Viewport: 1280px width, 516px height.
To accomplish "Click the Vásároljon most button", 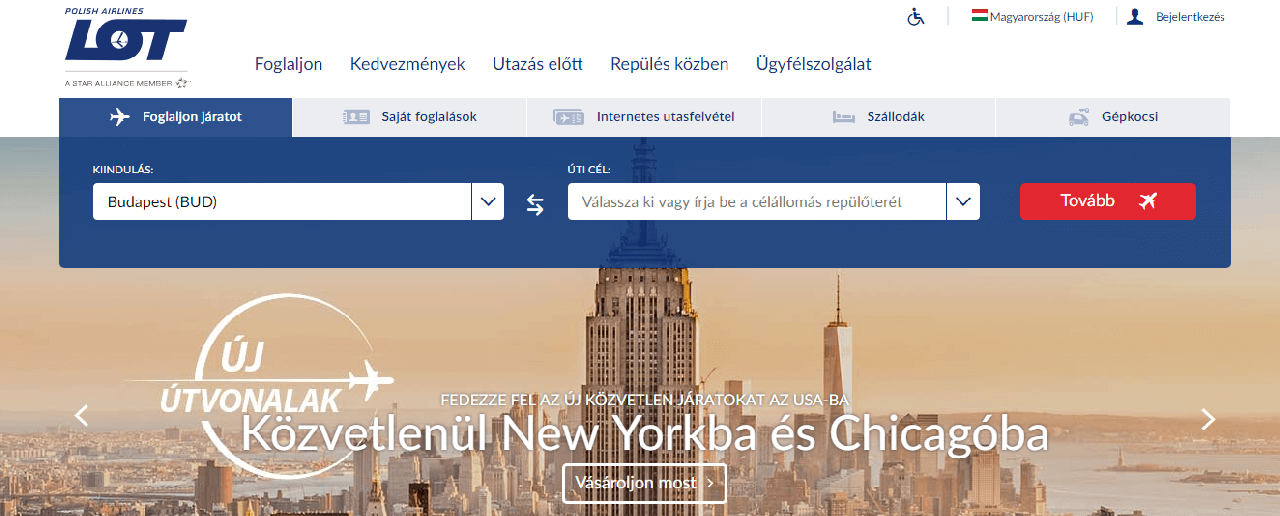I will pyautogui.click(x=644, y=483).
